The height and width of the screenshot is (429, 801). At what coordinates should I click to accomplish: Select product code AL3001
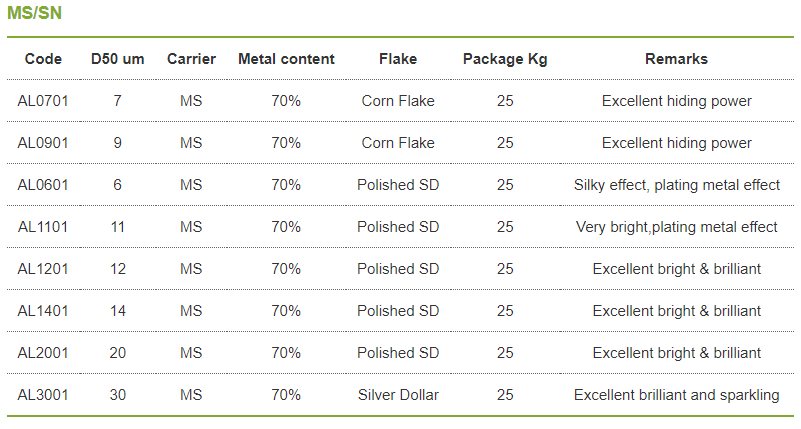(x=43, y=394)
